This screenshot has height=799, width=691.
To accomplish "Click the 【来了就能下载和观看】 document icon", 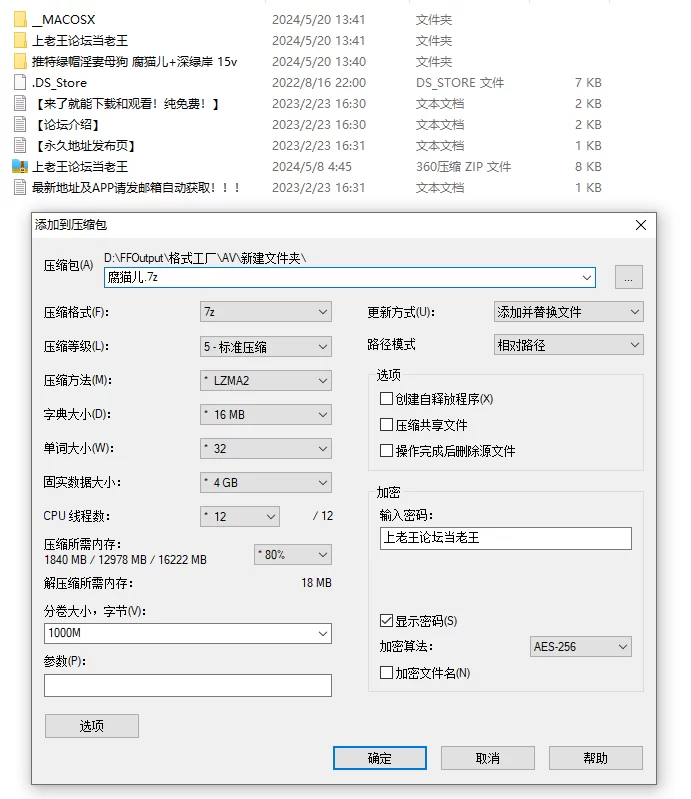I will click(x=20, y=103).
